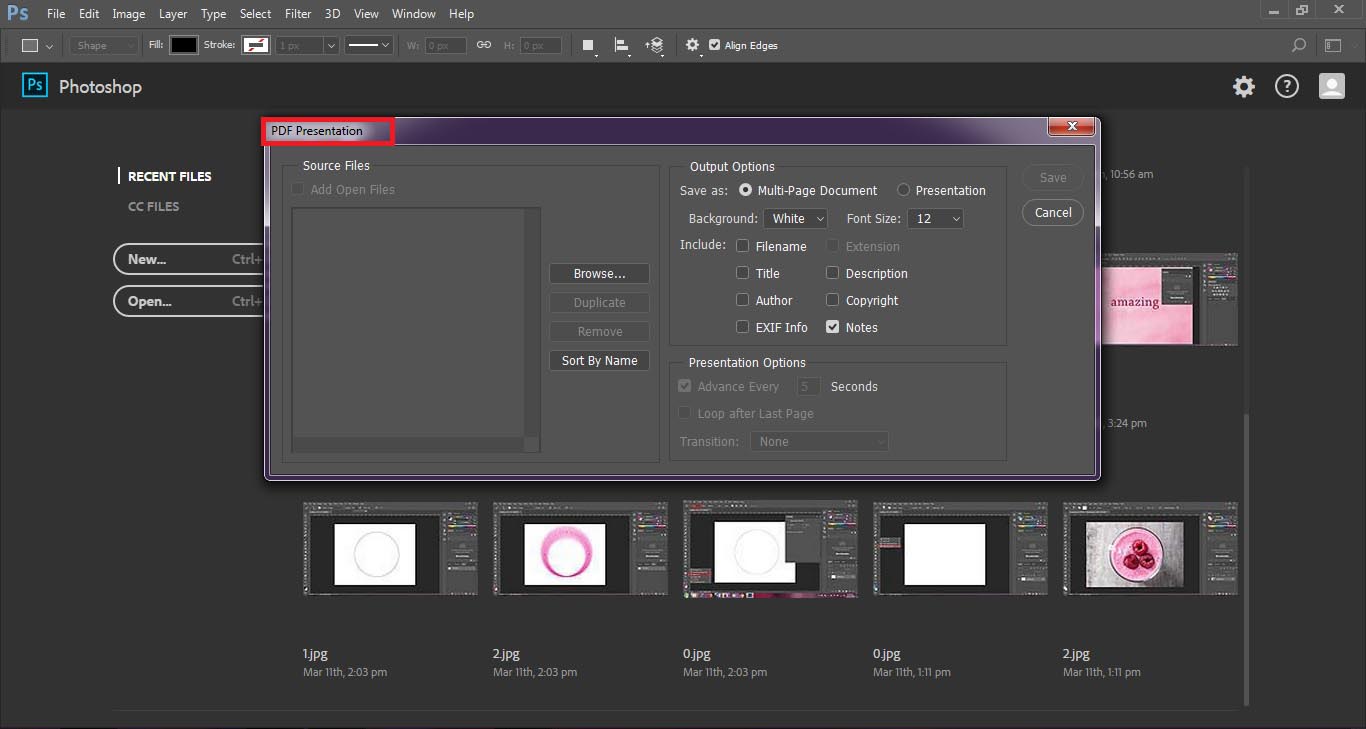Enable the Author include checkbox
The width and height of the screenshot is (1366, 729).
tap(742, 300)
